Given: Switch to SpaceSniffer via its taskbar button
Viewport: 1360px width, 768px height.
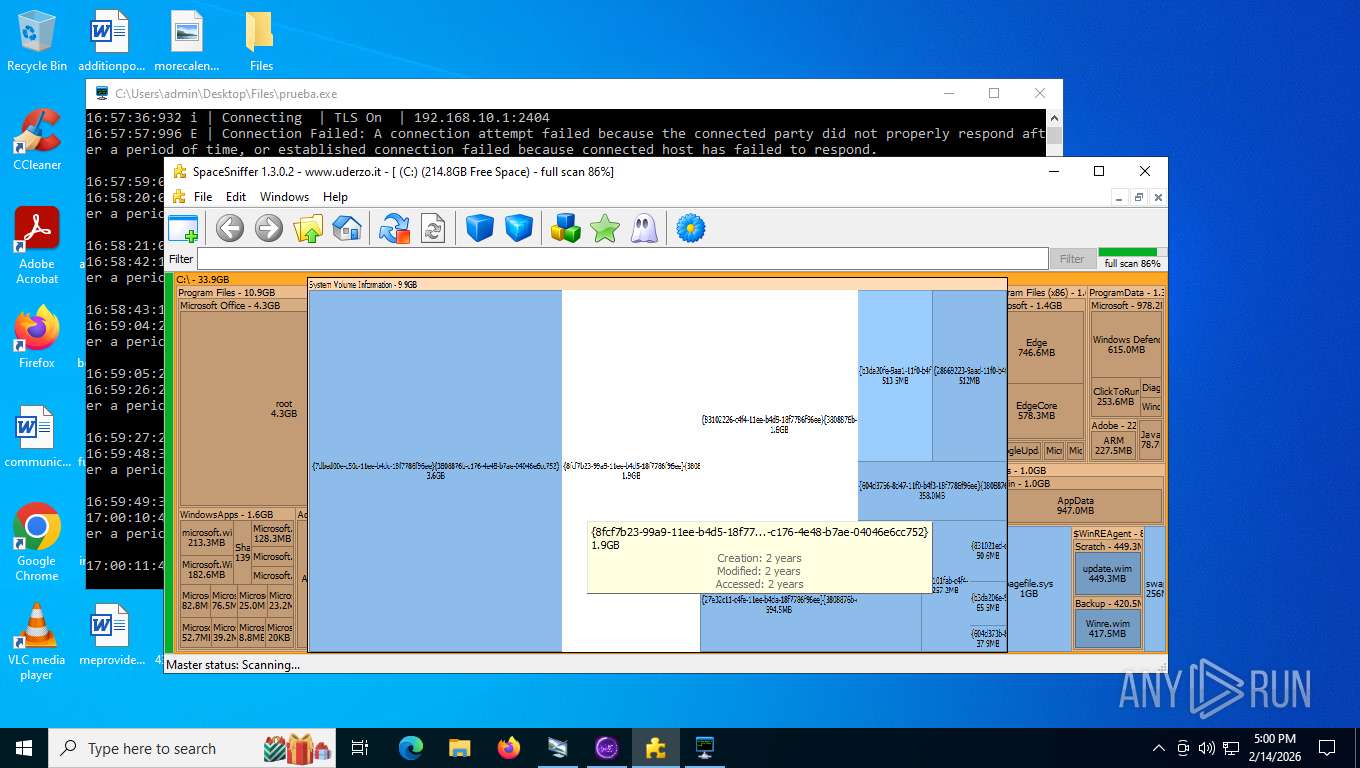Looking at the screenshot, I should point(656,748).
